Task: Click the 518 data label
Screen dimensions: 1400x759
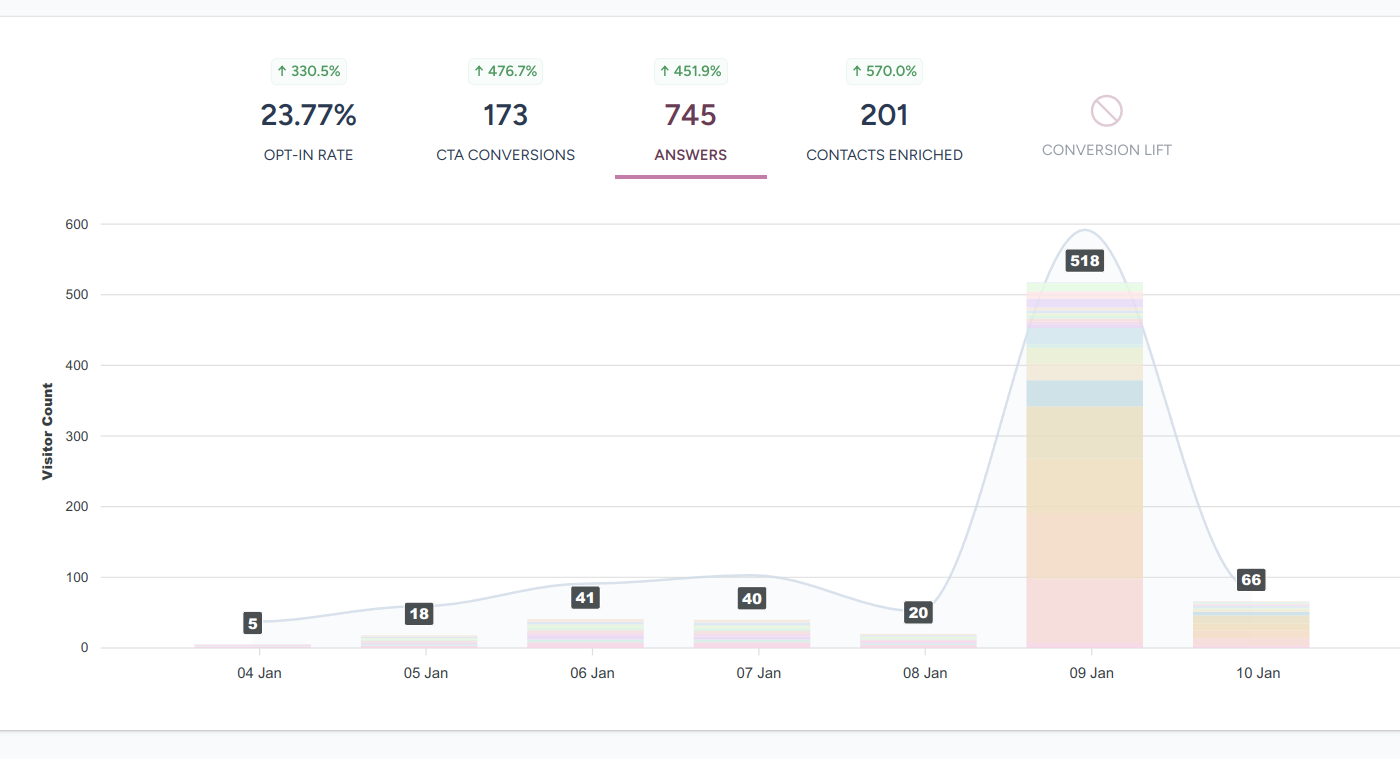Action: (x=1084, y=261)
